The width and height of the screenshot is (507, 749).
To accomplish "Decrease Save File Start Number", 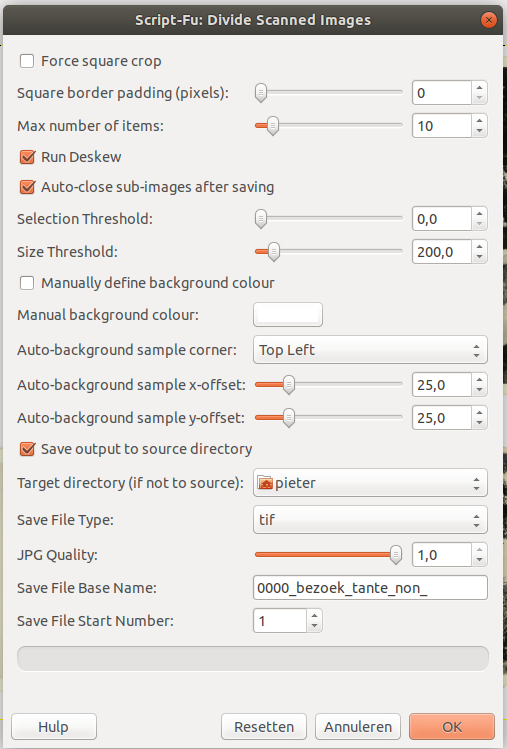I will coord(314,627).
